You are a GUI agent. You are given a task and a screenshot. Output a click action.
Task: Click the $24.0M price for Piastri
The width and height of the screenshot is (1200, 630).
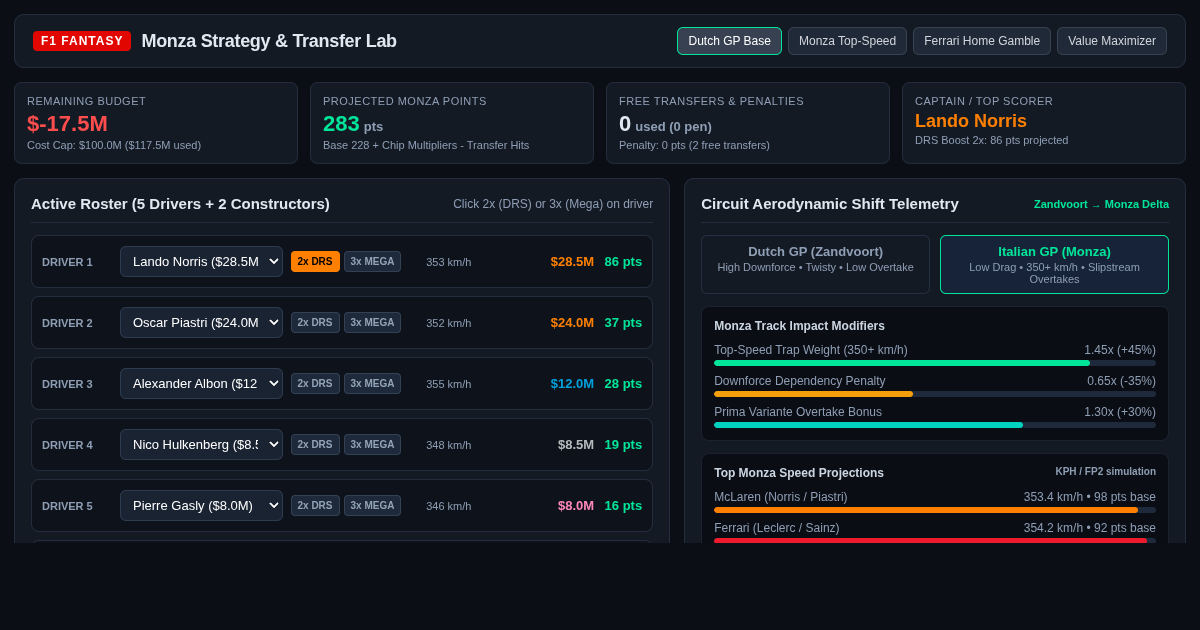pyautogui.click(x=572, y=322)
